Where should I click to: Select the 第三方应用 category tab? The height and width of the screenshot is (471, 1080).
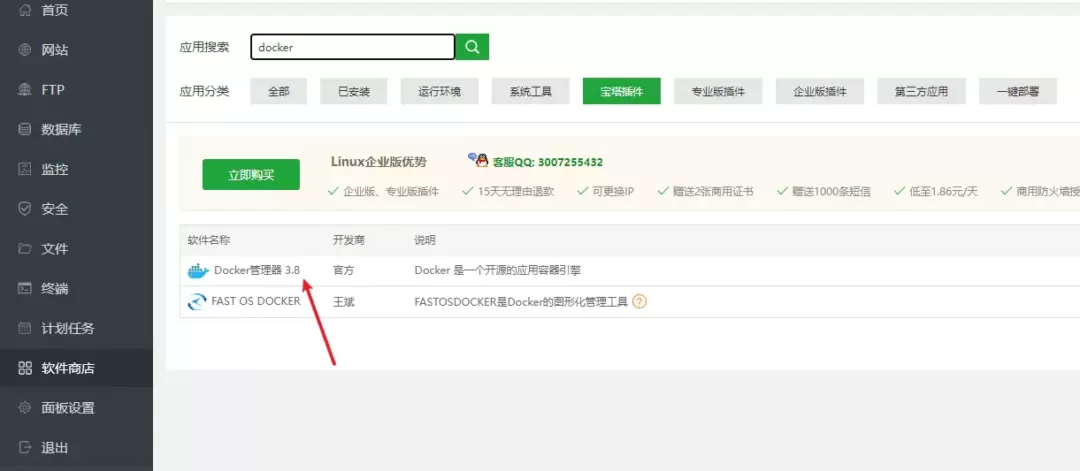pyautogui.click(x=922, y=91)
